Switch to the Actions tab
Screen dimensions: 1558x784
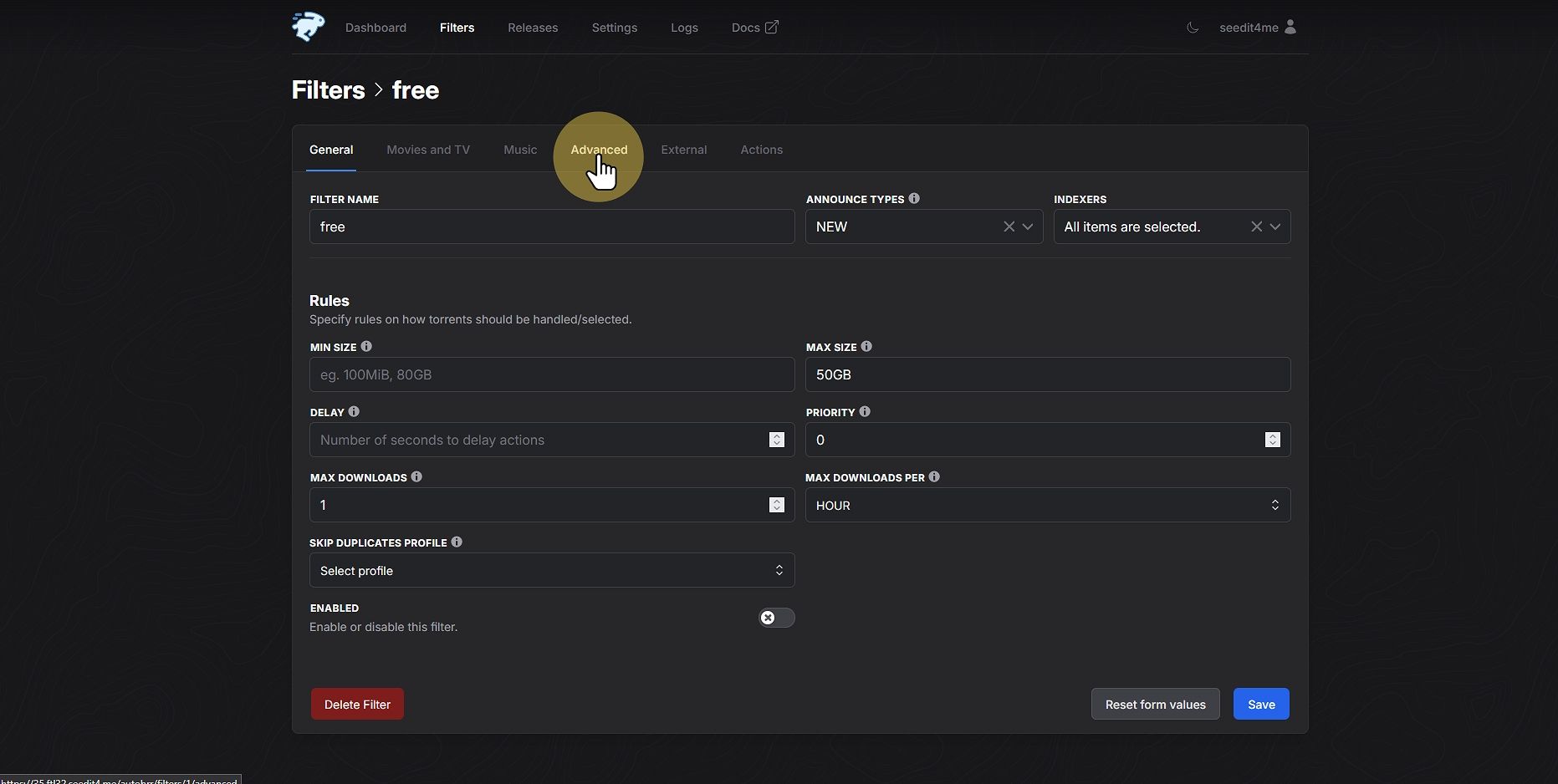tap(762, 150)
